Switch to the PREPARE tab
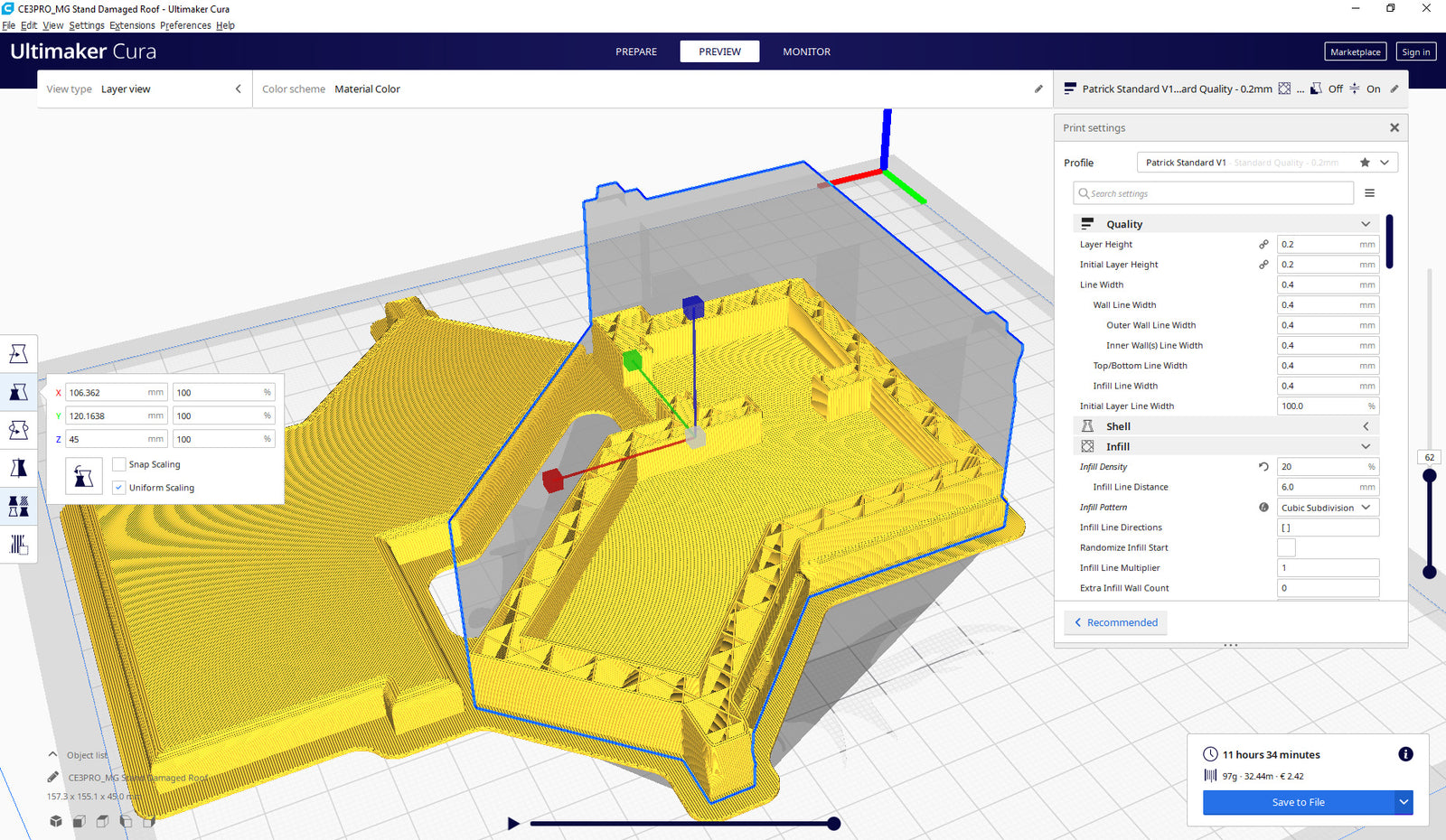The width and height of the screenshot is (1446, 840). (x=635, y=51)
